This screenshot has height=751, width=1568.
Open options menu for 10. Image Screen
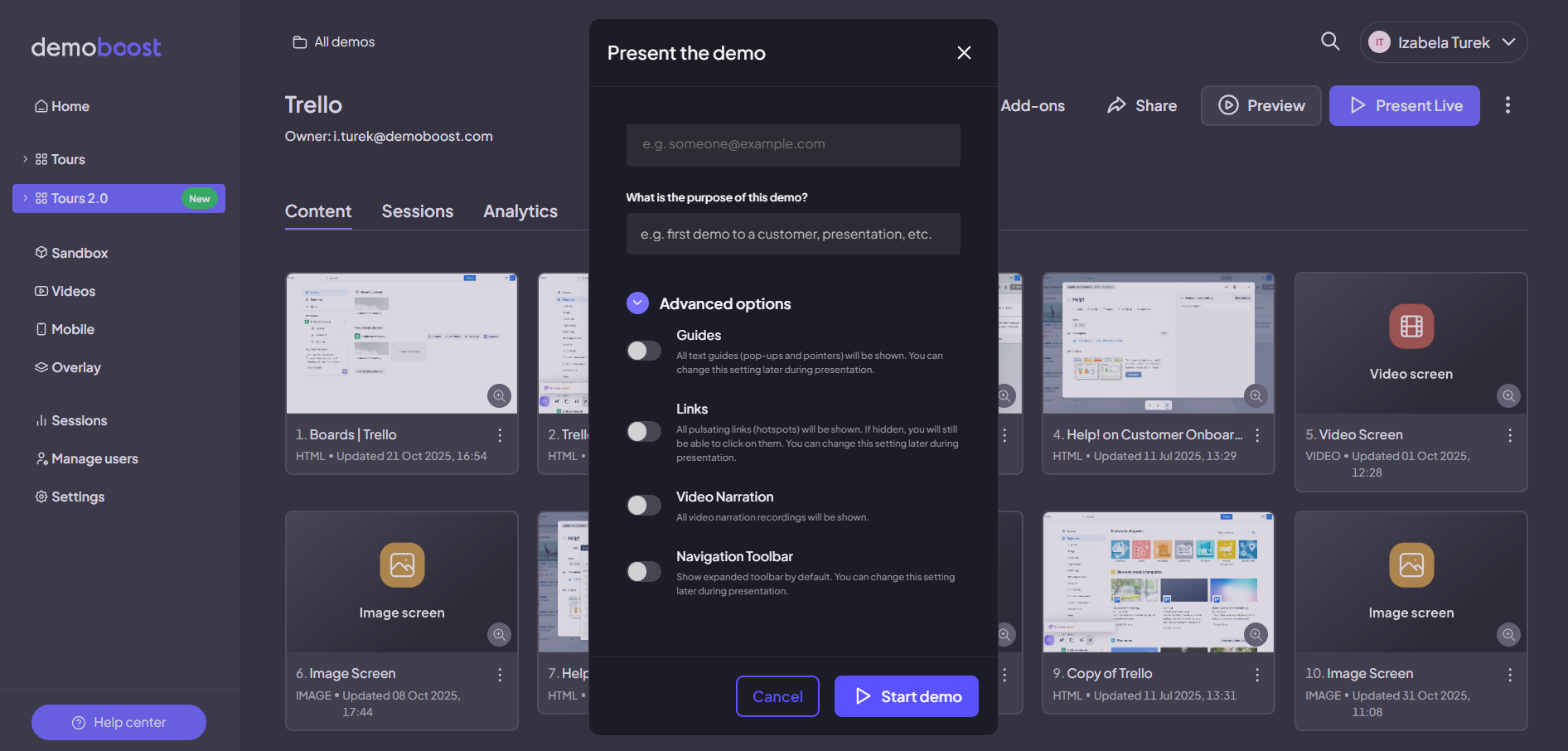pos(1510,675)
